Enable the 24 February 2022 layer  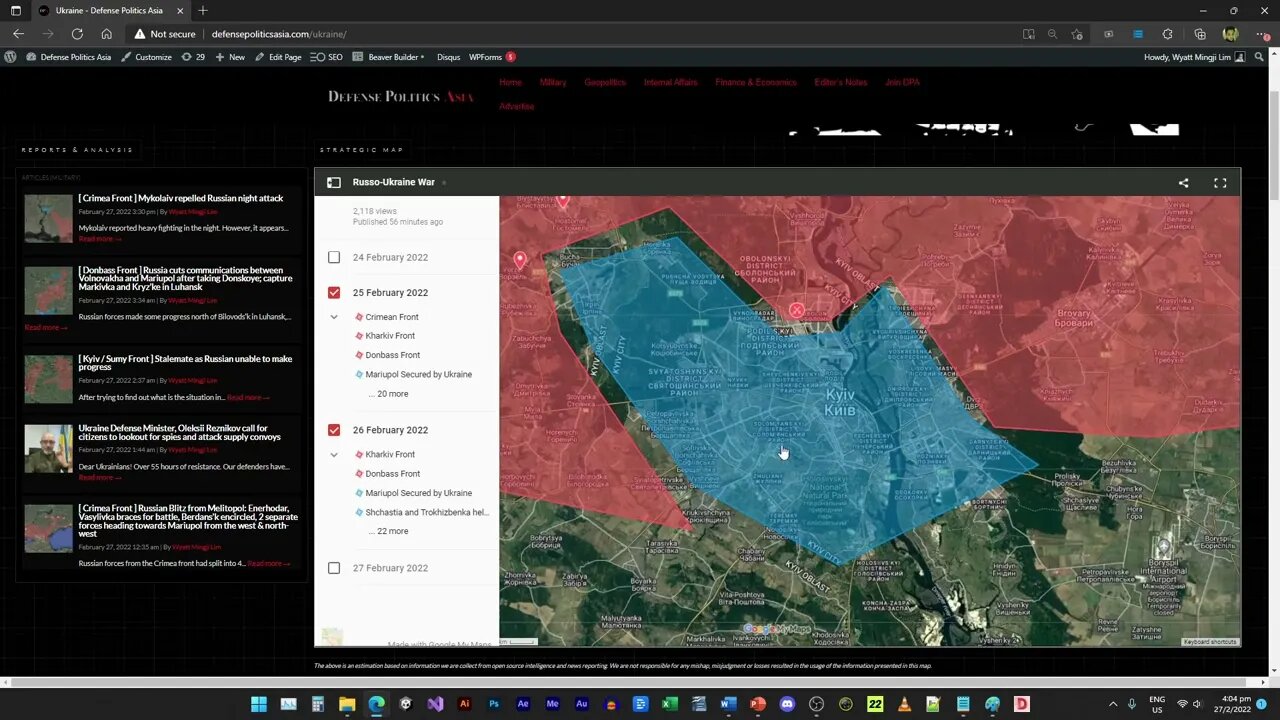click(x=334, y=257)
